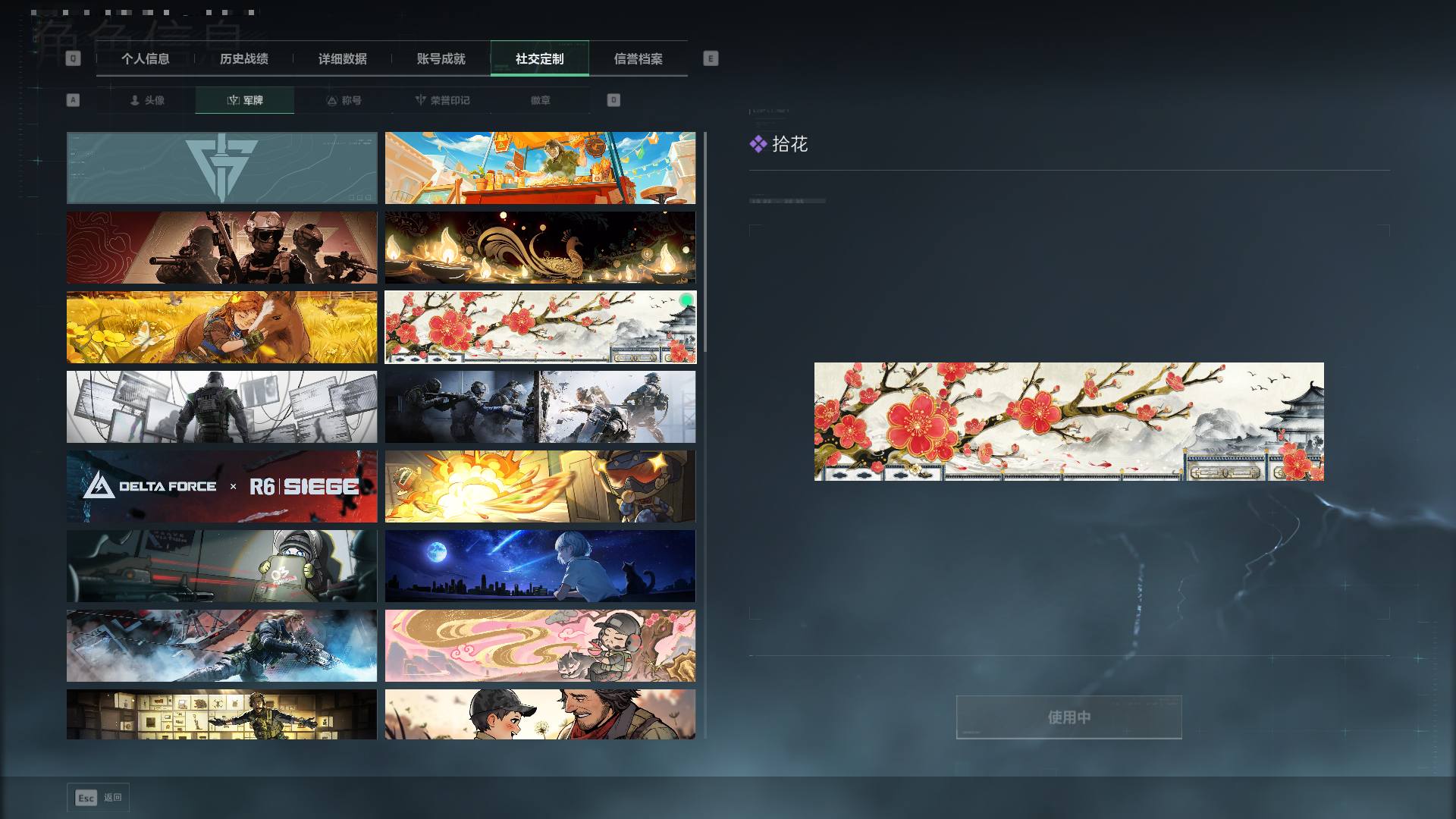Switch to 称号 sub-tab
Viewport: 1456px width, 819px height.
click(344, 100)
